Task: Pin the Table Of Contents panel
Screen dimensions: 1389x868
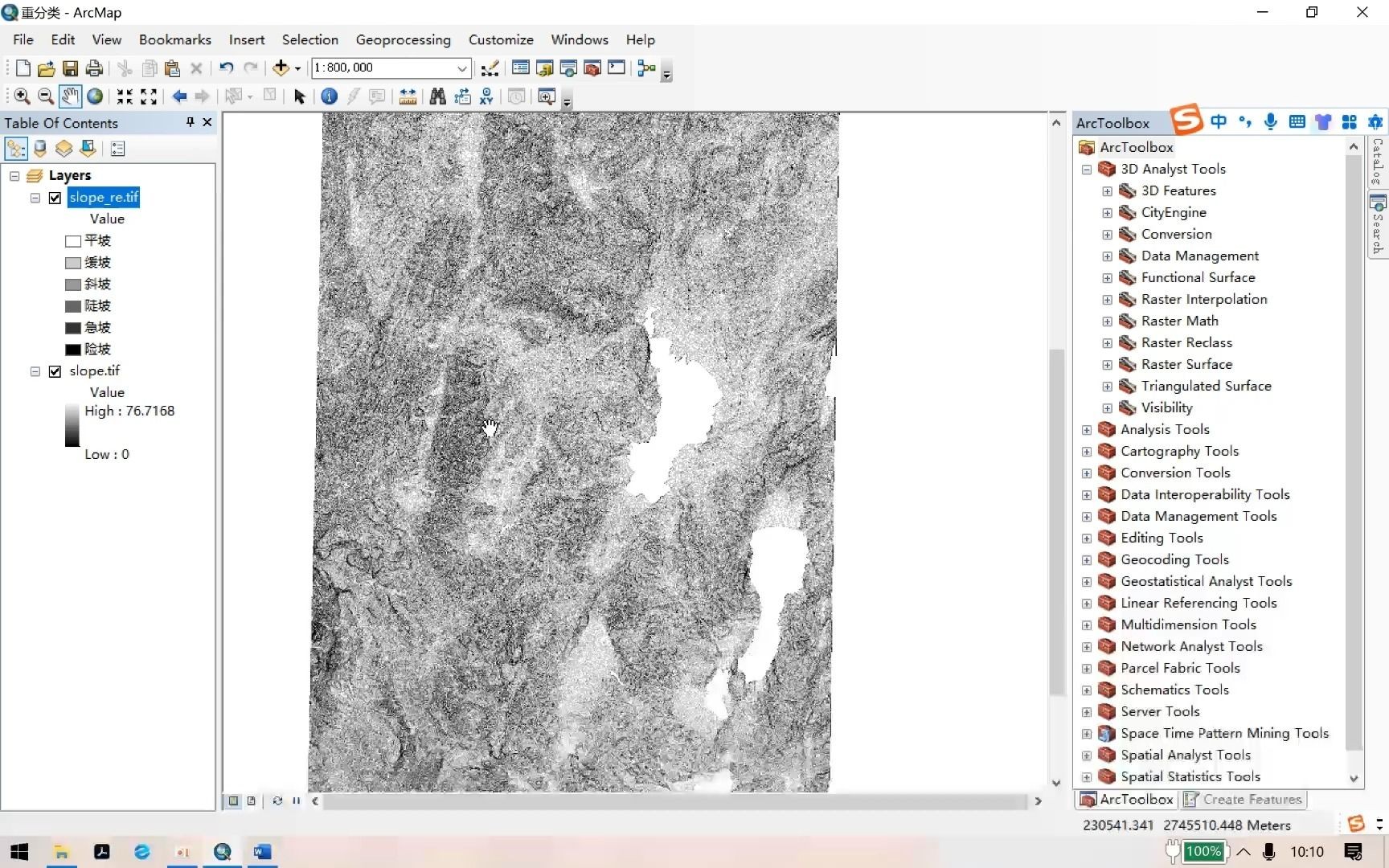Action: point(191,122)
